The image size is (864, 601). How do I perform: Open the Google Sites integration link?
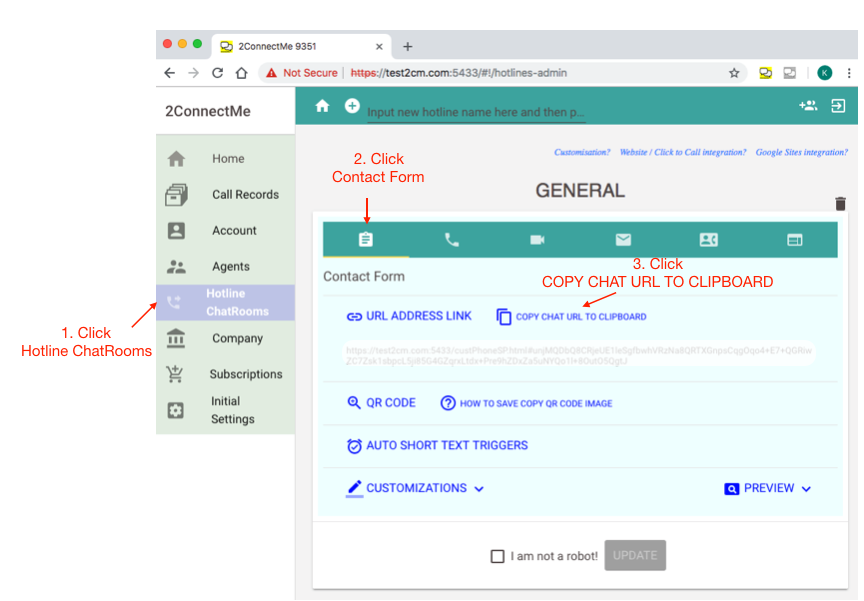(801, 153)
